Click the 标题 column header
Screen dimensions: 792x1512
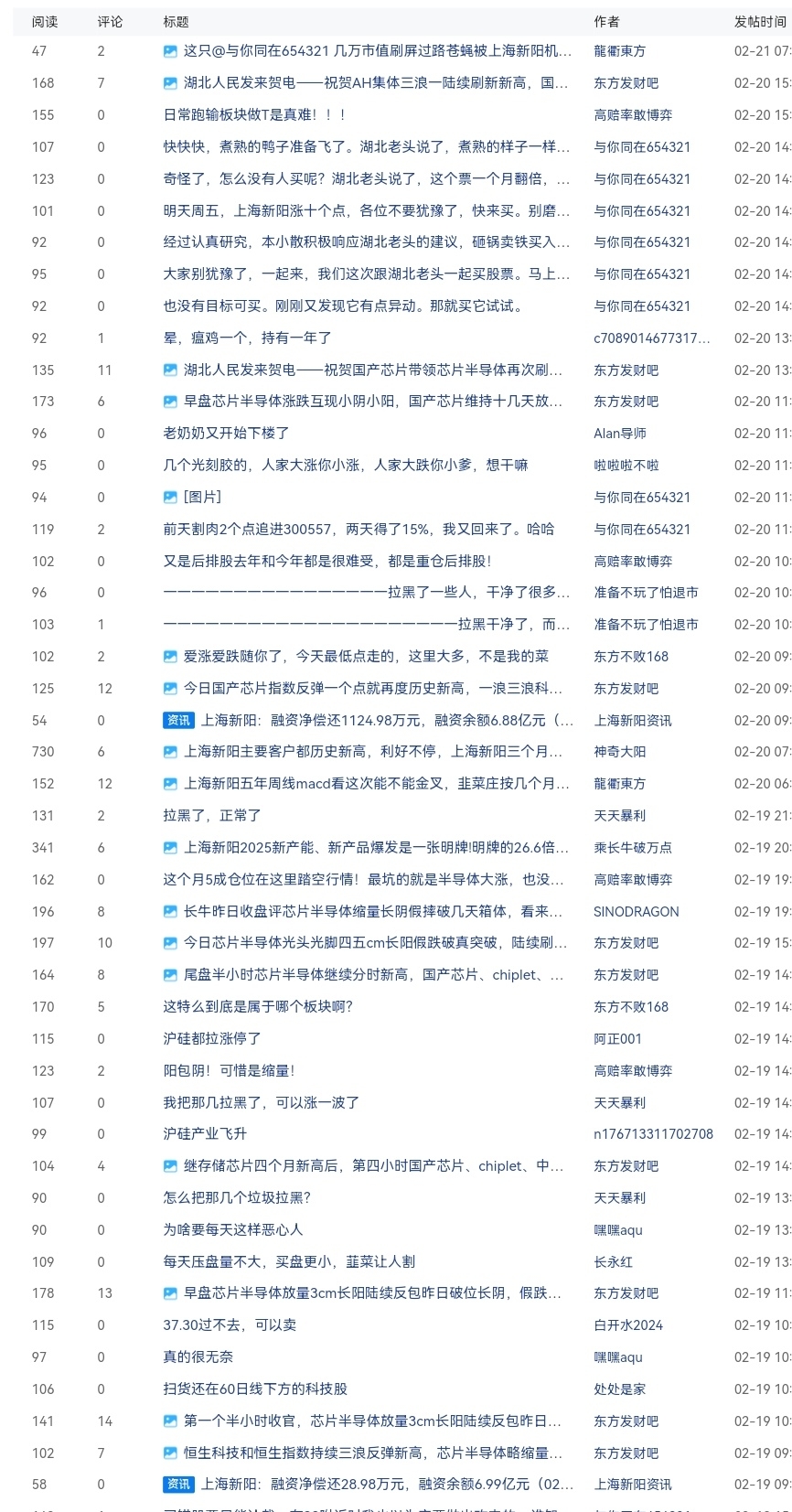click(x=177, y=22)
